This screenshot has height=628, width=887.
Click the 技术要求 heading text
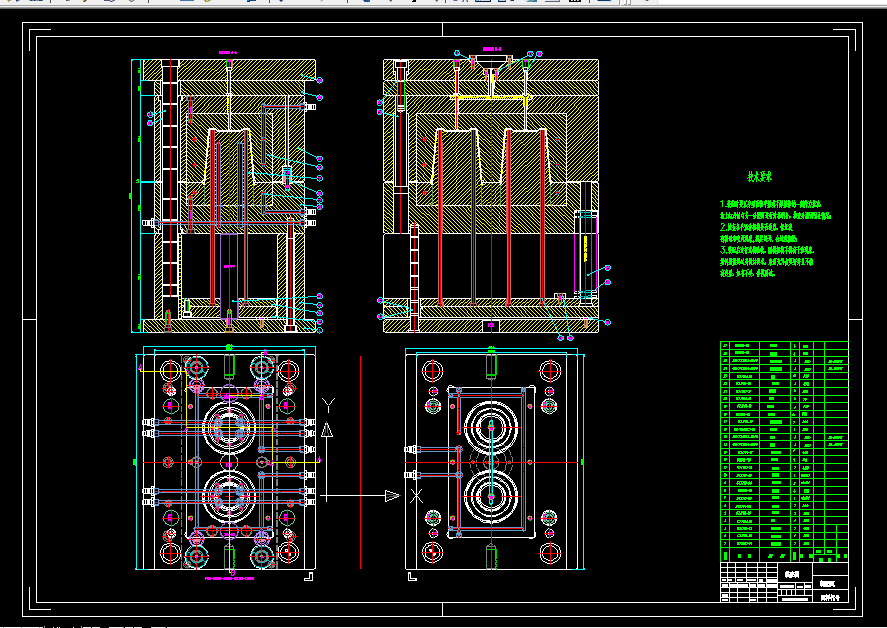pos(759,177)
